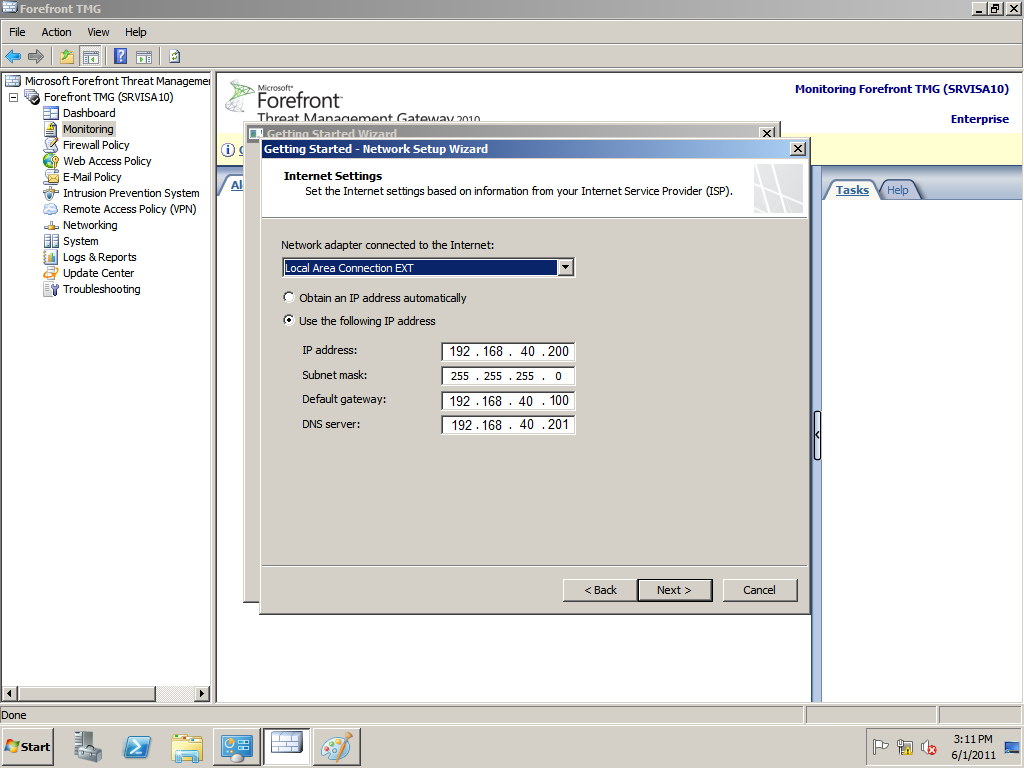Switch to the Help tab
The width and height of the screenshot is (1024, 768).
point(898,190)
